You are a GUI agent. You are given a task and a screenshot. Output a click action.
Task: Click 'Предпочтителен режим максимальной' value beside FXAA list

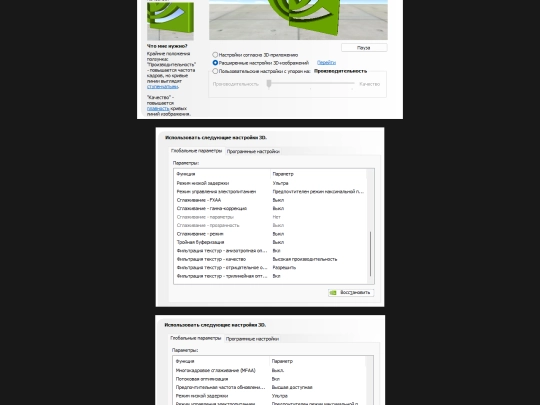(318, 191)
